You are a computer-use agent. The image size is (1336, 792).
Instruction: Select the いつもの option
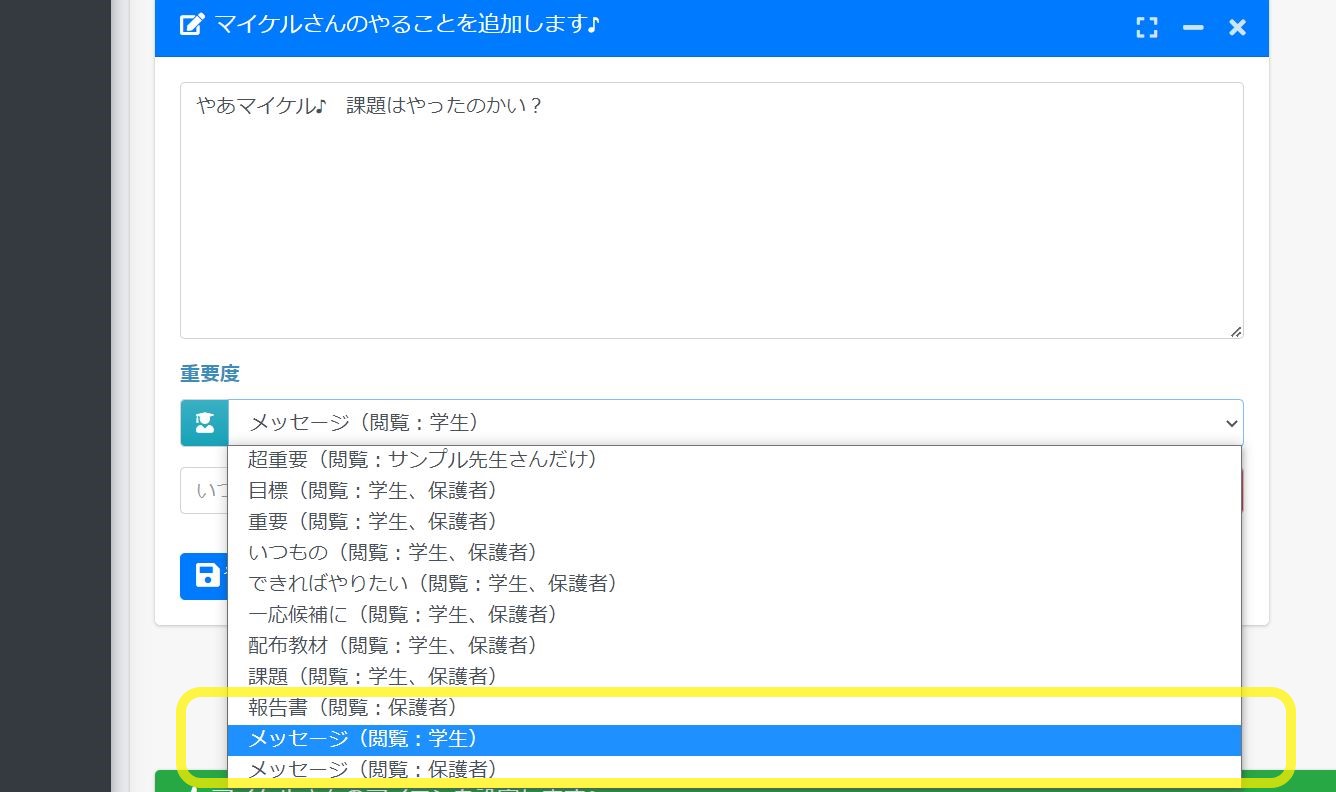tap(392, 552)
